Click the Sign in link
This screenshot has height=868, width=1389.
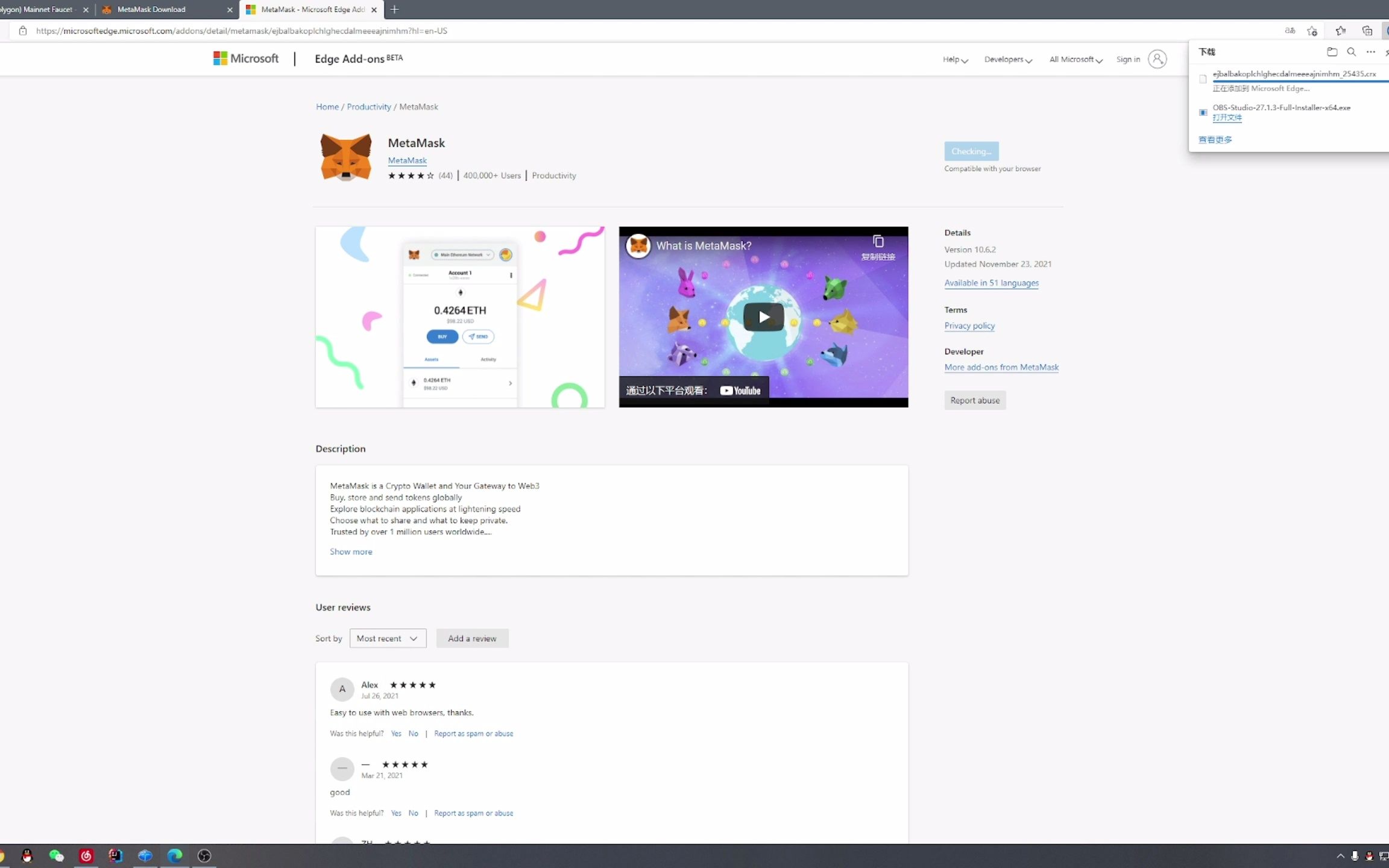[x=1128, y=59]
